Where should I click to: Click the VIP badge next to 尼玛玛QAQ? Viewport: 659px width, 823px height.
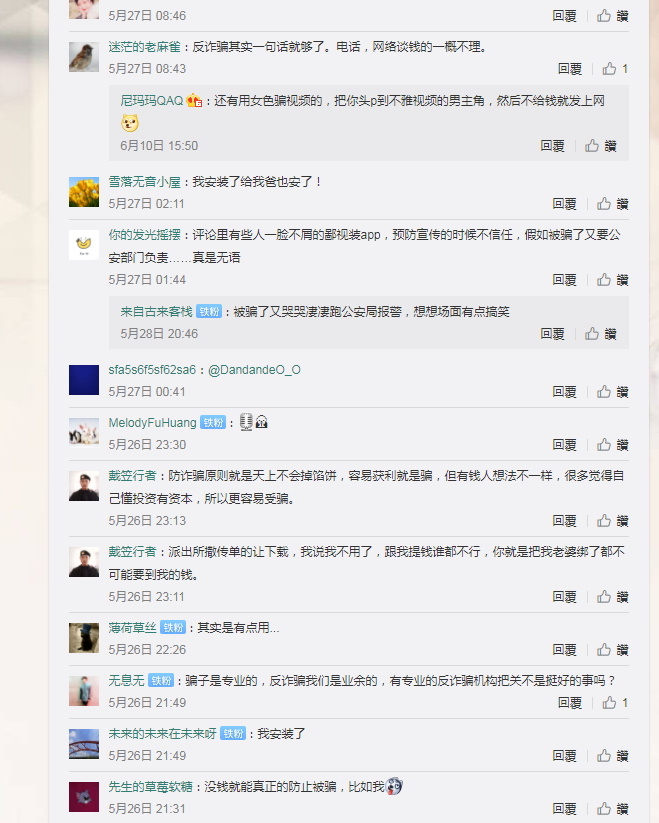pyautogui.click(x=194, y=100)
